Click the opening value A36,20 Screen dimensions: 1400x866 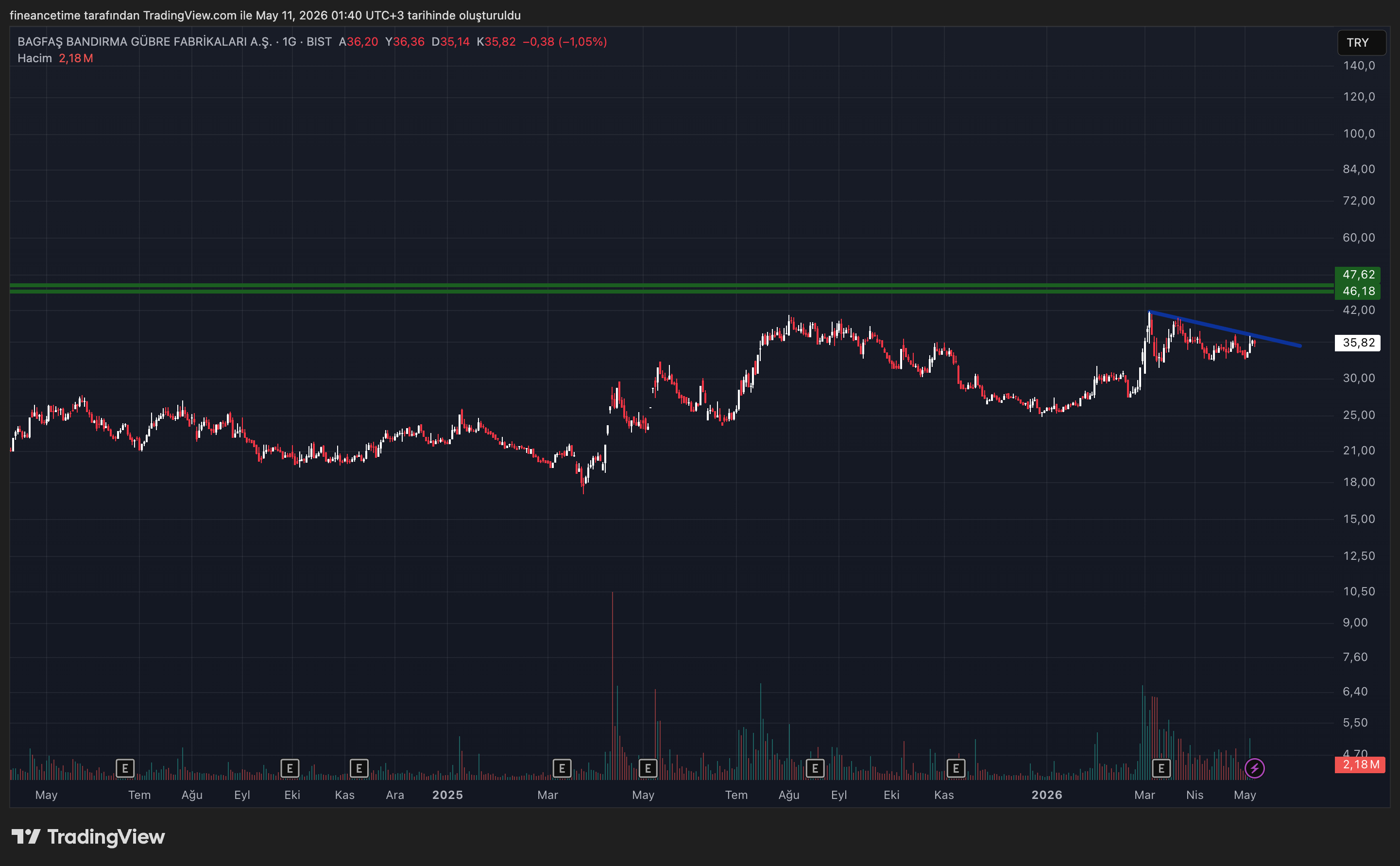coord(359,42)
